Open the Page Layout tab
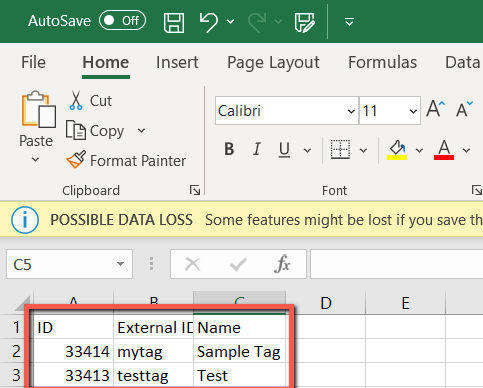483x388 pixels. (x=273, y=63)
